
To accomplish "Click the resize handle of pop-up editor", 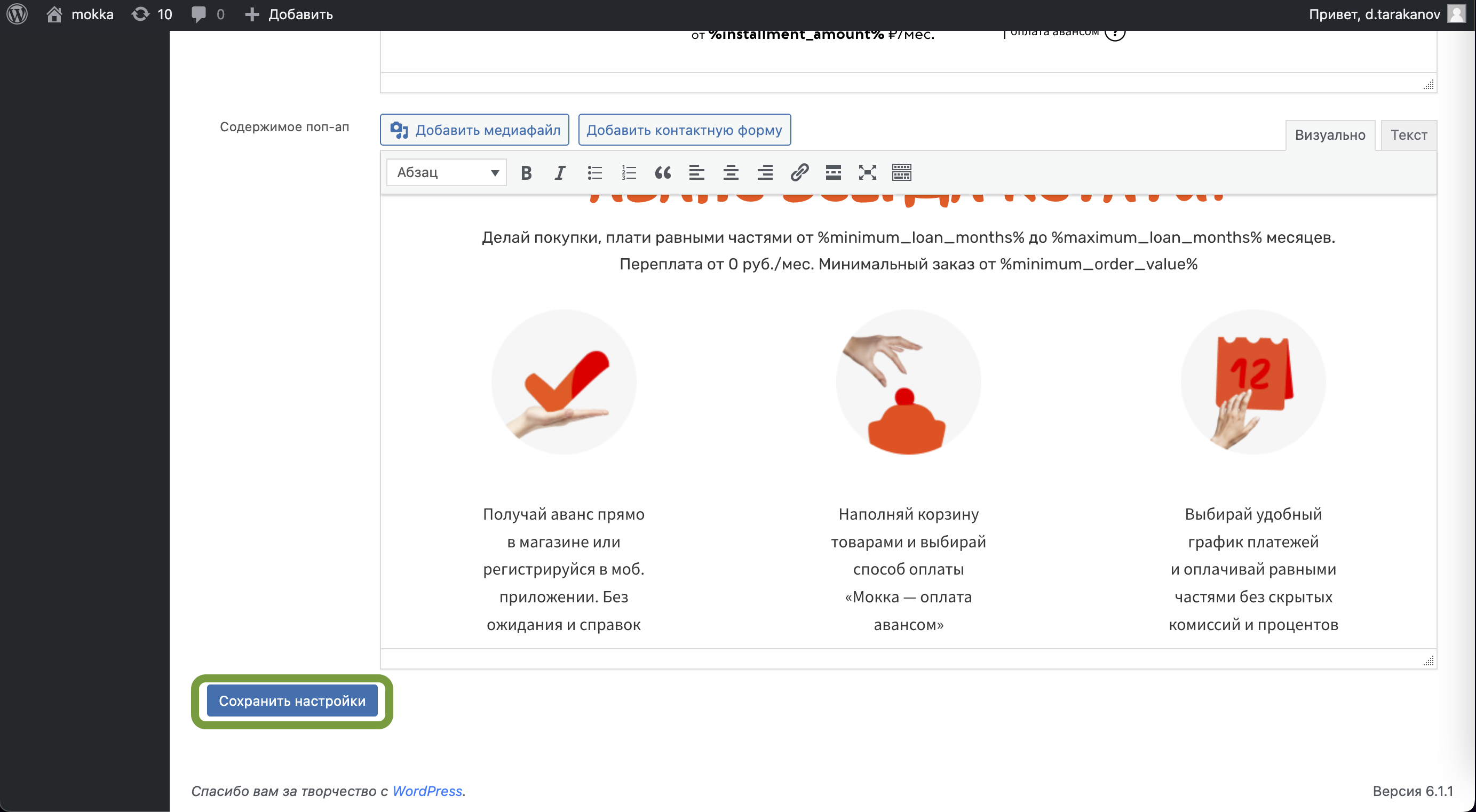I will (1429, 660).
